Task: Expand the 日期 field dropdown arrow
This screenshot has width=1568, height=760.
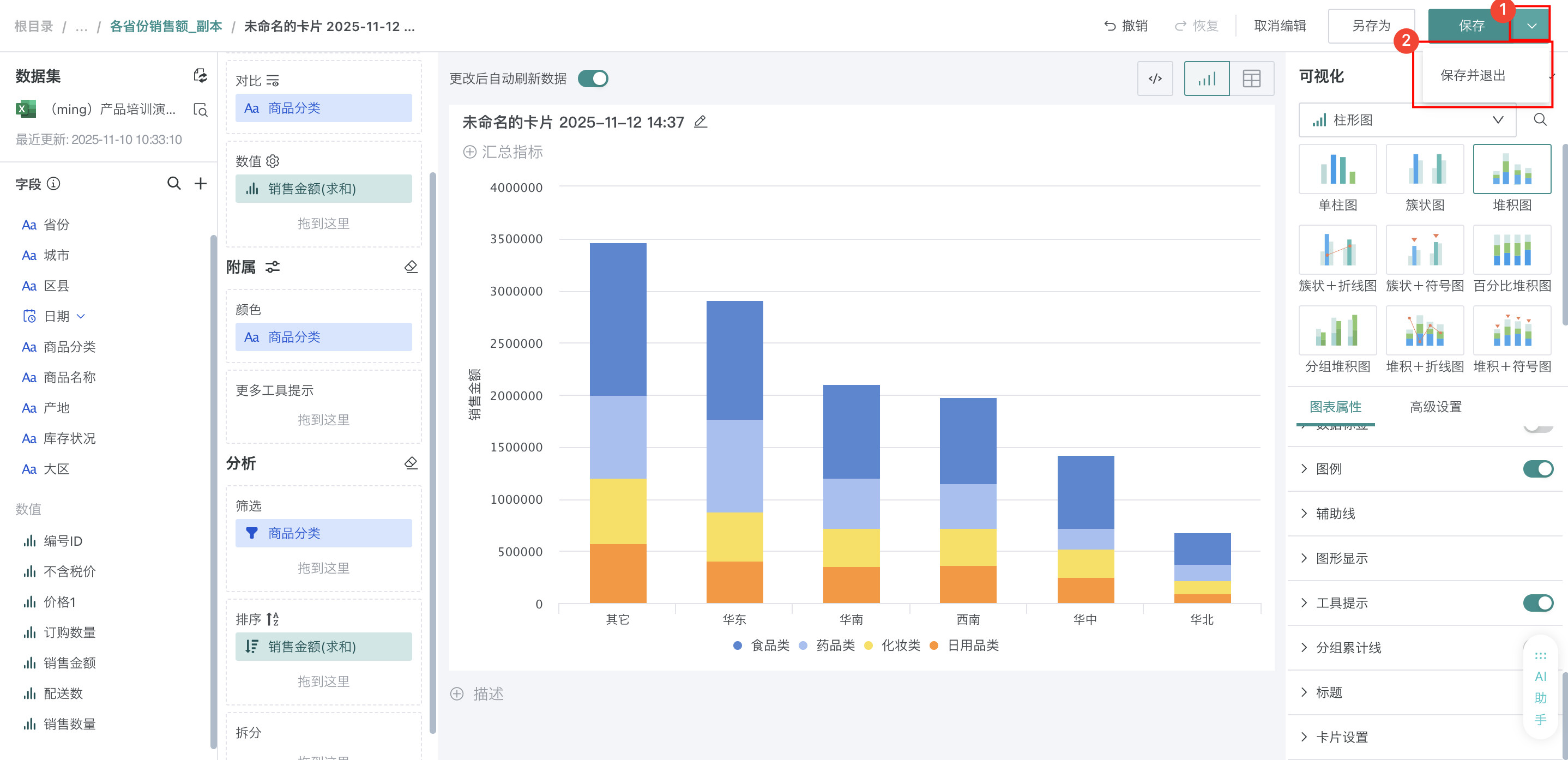Action: [81, 316]
